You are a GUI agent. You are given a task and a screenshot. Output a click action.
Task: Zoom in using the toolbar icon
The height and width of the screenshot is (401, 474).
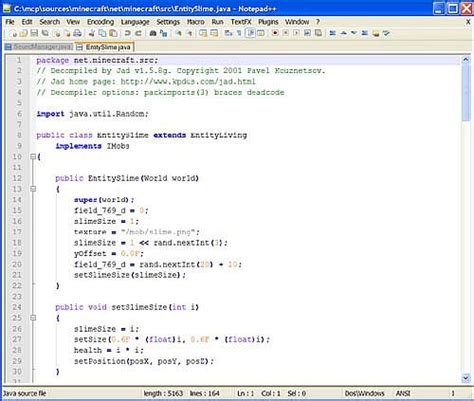click(x=178, y=33)
